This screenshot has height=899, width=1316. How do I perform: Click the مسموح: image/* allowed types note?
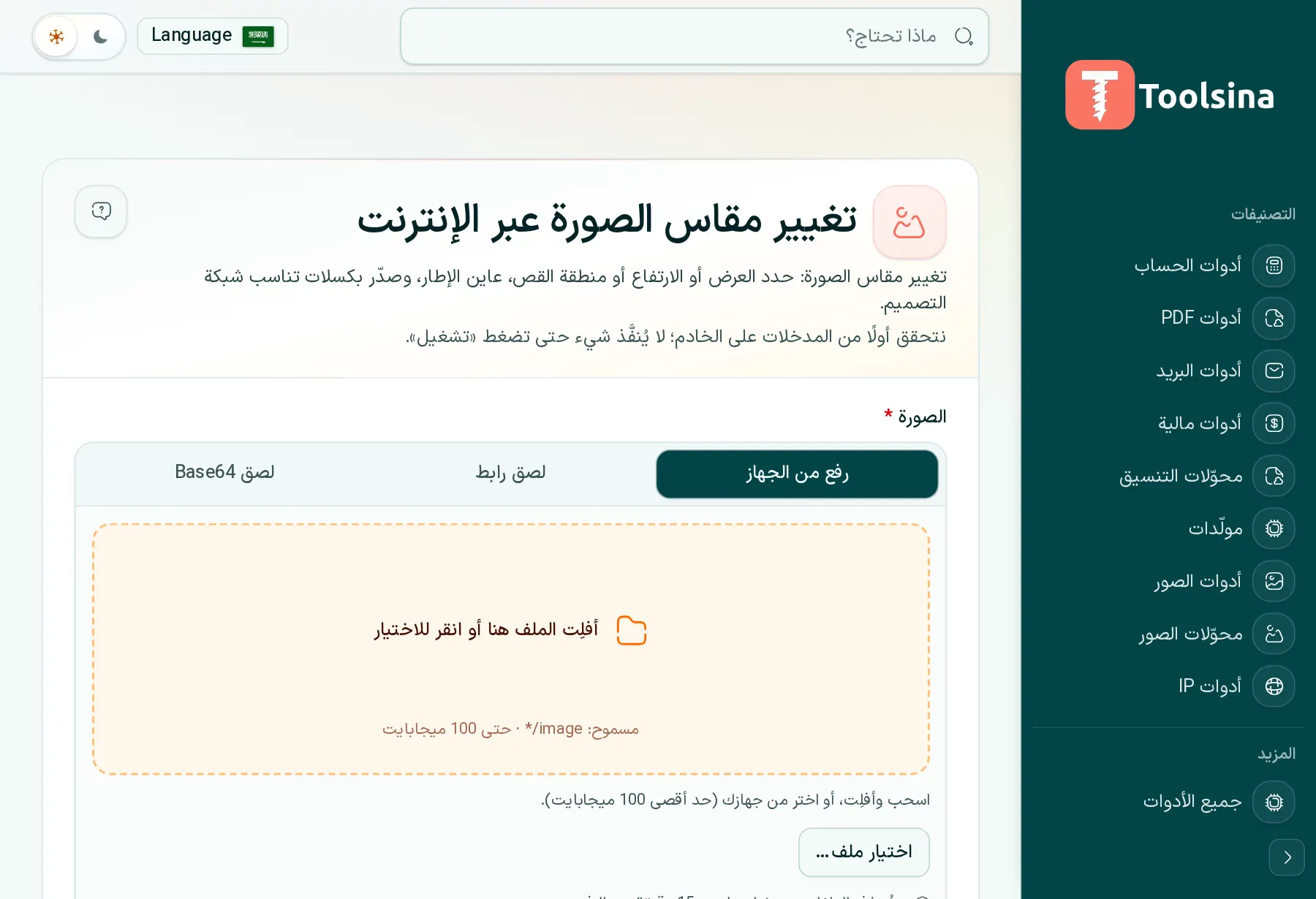click(510, 729)
